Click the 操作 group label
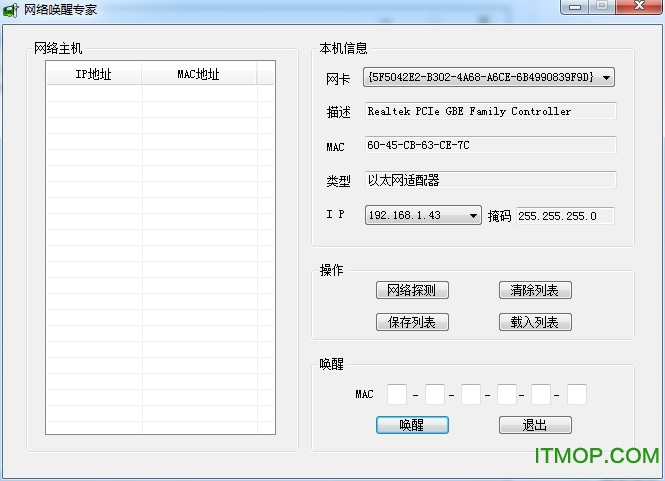Image resolution: width=665 pixels, height=481 pixels. click(331, 270)
